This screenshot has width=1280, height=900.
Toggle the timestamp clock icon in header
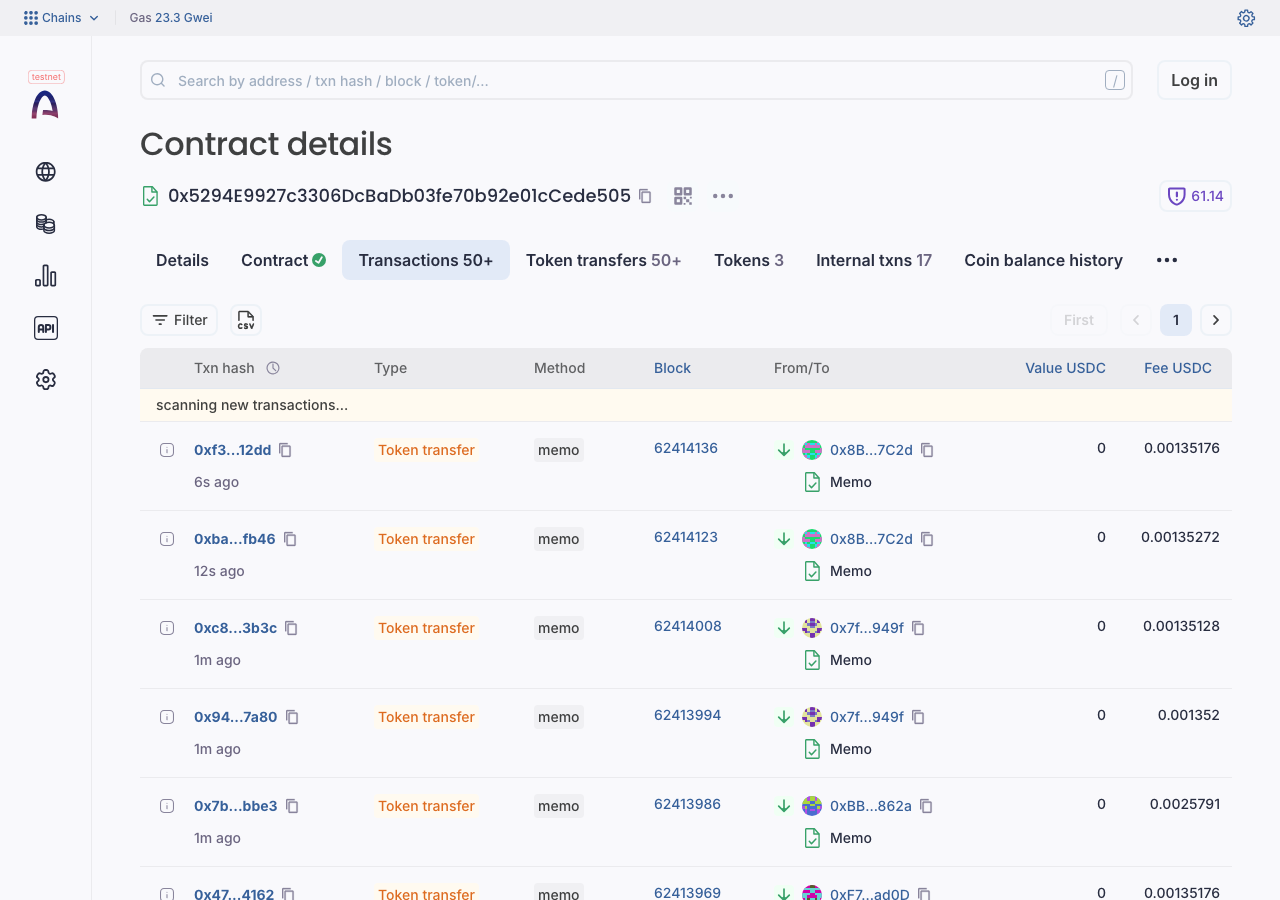tap(273, 368)
